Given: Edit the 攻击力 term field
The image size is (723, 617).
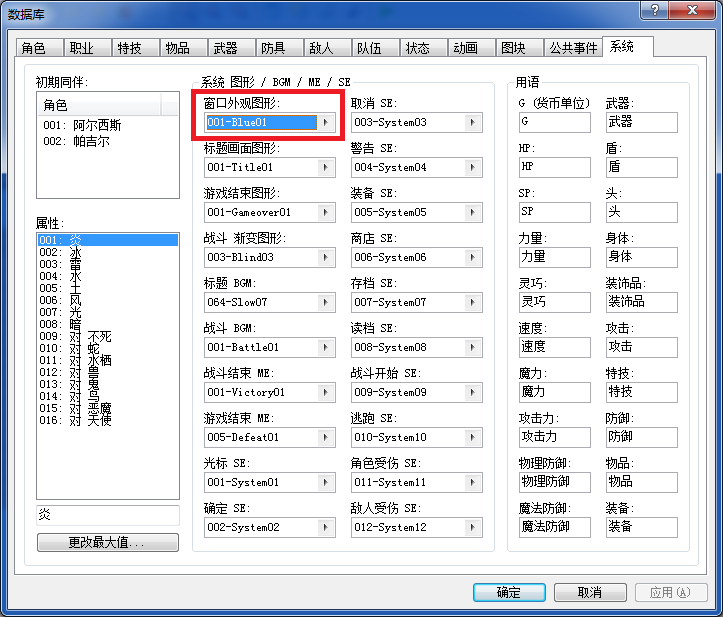Looking at the screenshot, I should [555, 437].
